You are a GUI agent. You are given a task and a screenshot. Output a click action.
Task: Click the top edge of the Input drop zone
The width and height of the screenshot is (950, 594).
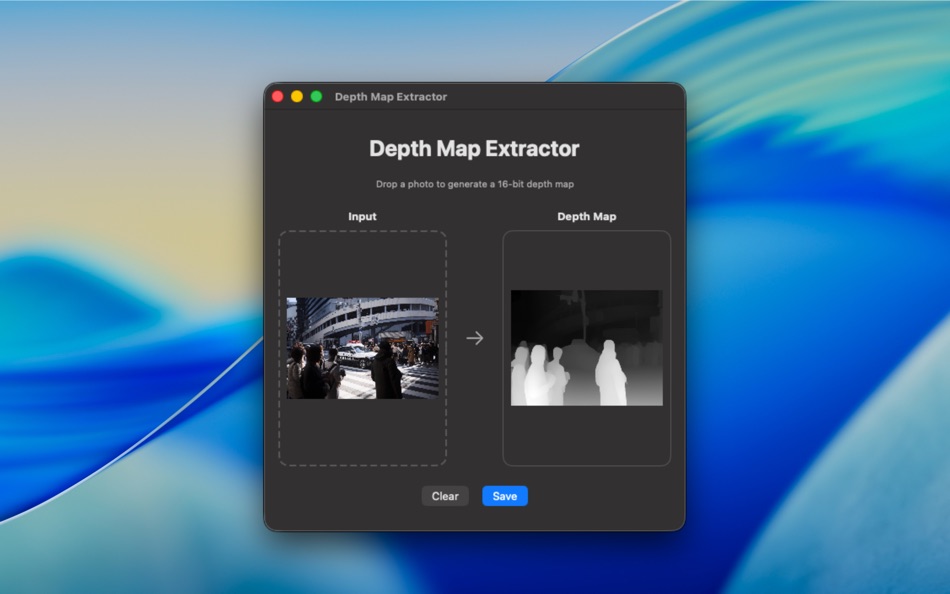pos(362,231)
